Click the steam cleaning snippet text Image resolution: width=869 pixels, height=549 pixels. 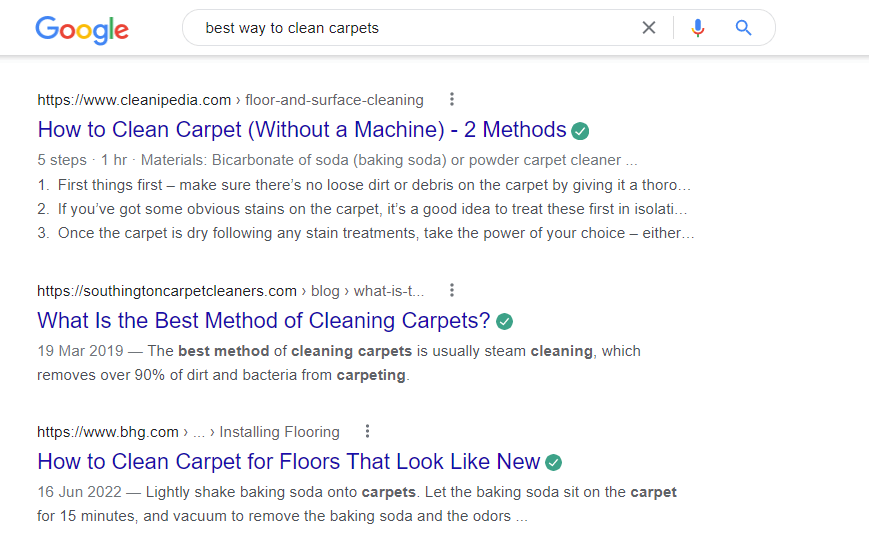point(339,363)
